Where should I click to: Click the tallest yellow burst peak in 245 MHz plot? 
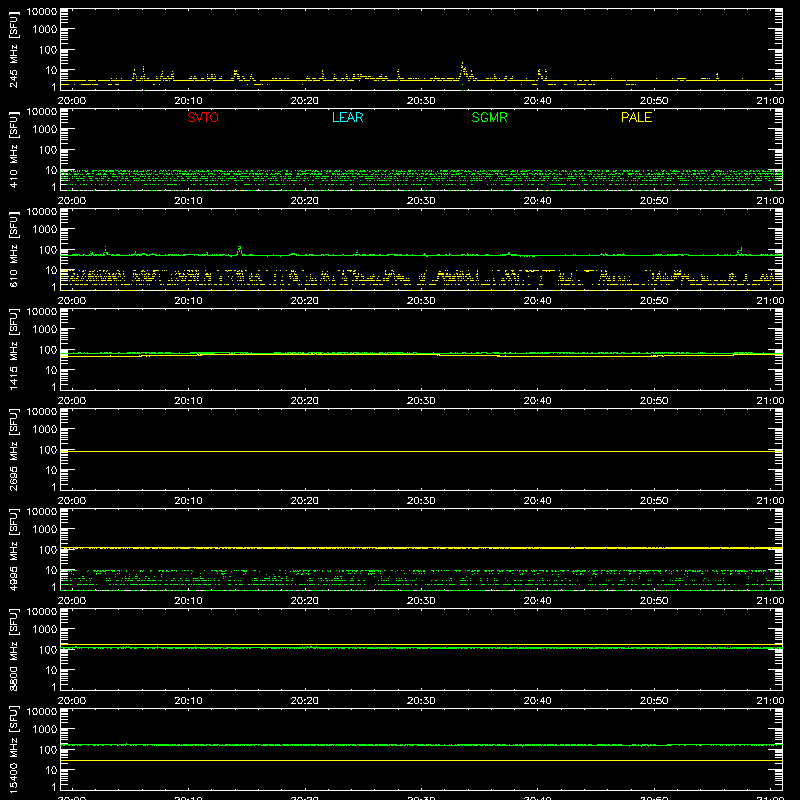463,65
